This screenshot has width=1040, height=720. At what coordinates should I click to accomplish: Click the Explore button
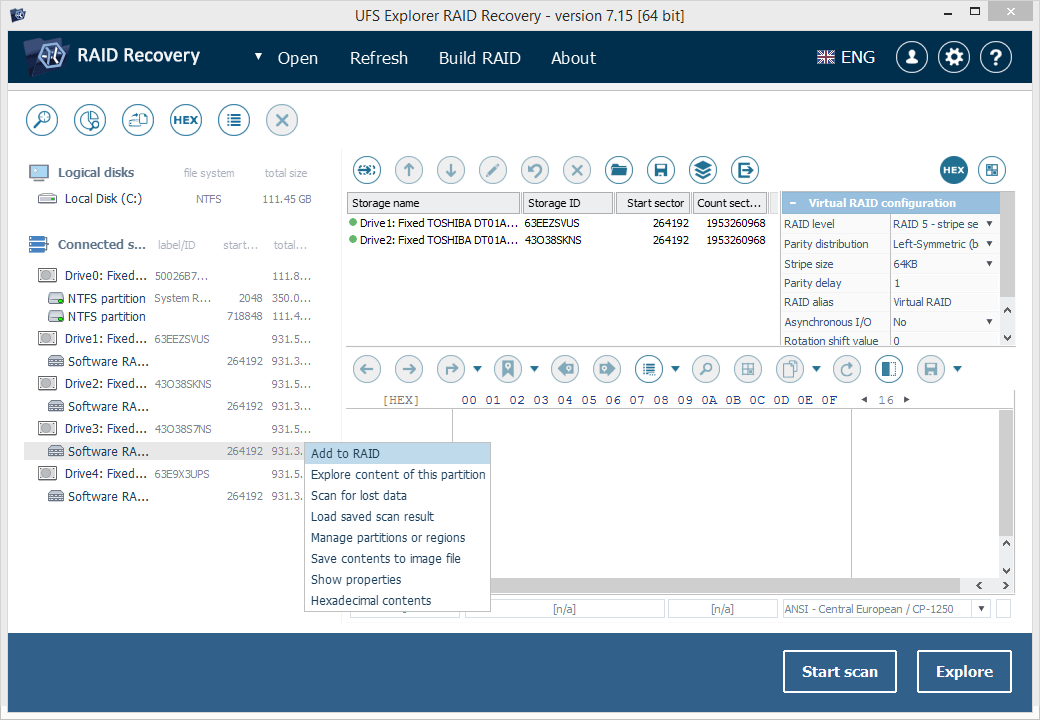(x=964, y=672)
